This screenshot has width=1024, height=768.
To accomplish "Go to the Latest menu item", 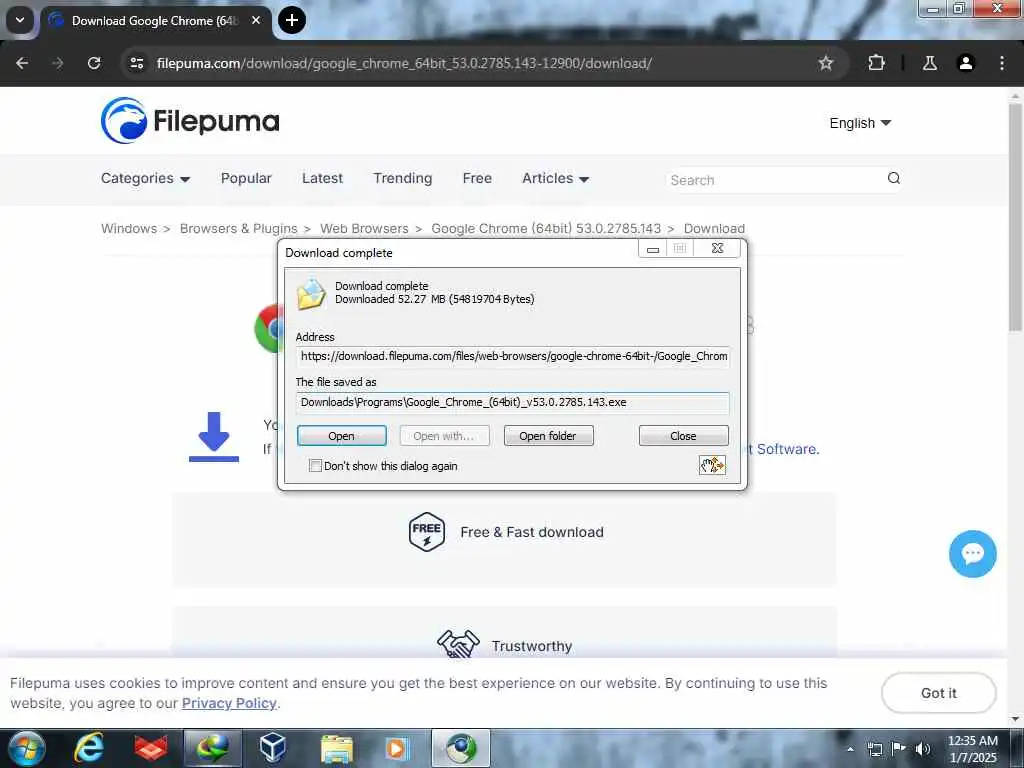I will tap(322, 178).
